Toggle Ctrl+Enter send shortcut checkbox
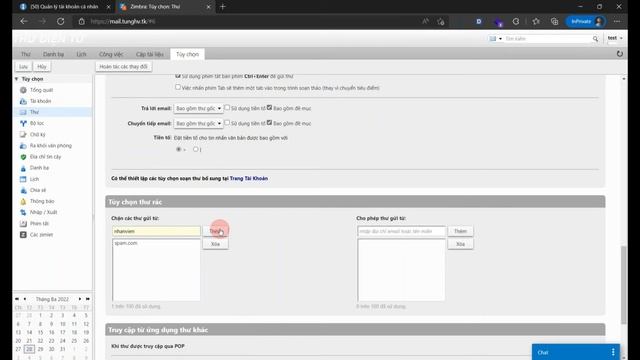The height and width of the screenshot is (360, 640). (x=178, y=76)
